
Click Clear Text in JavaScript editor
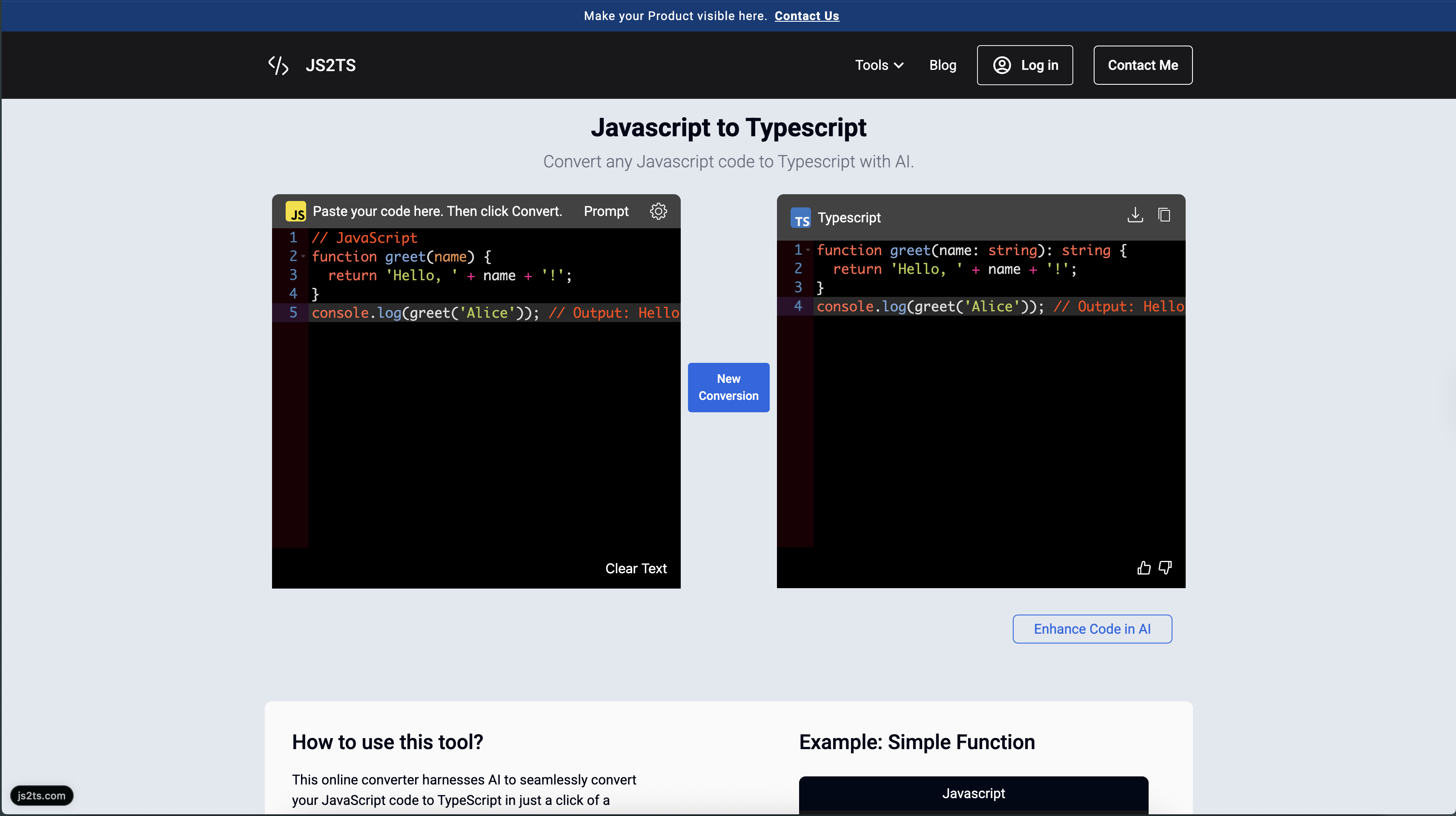coord(636,568)
